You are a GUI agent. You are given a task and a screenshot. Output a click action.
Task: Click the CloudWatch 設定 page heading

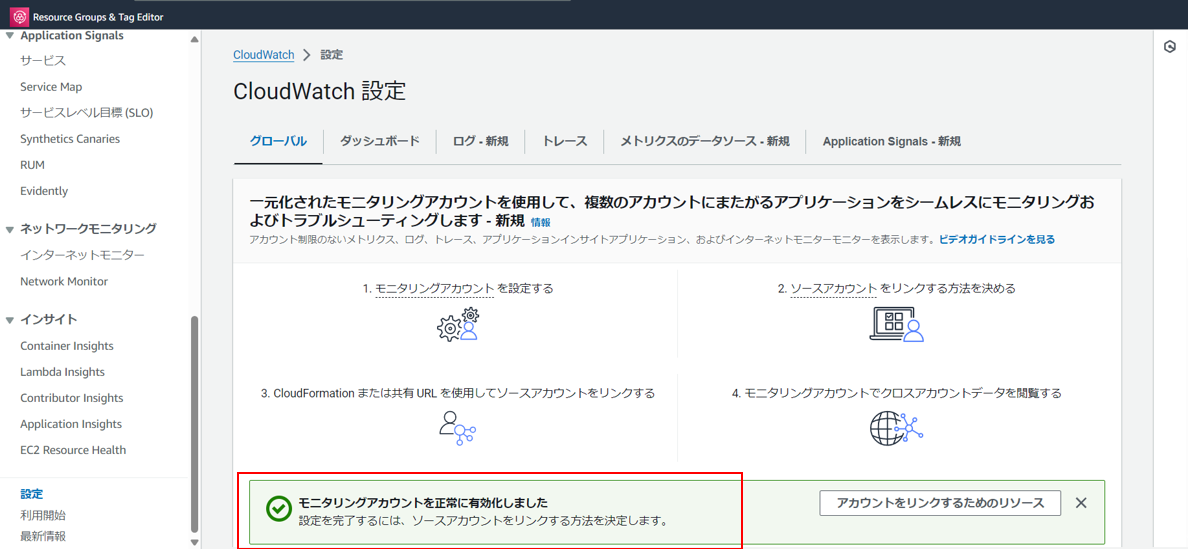tap(320, 92)
